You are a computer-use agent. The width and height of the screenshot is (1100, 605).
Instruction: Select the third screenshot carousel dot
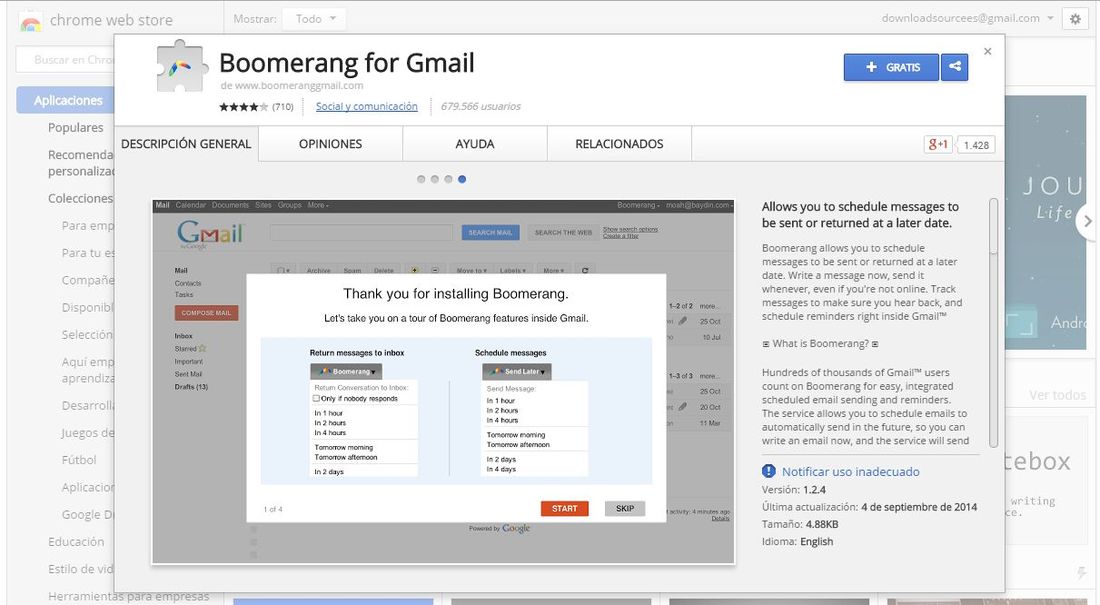tap(448, 179)
